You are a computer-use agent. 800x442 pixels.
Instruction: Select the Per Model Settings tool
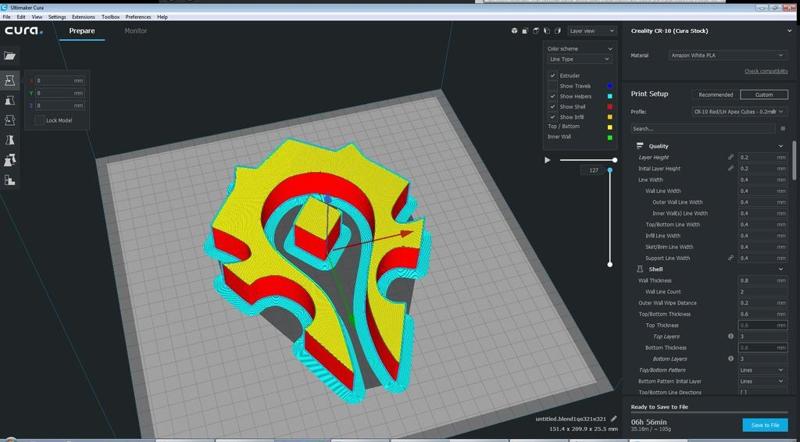tap(10, 161)
